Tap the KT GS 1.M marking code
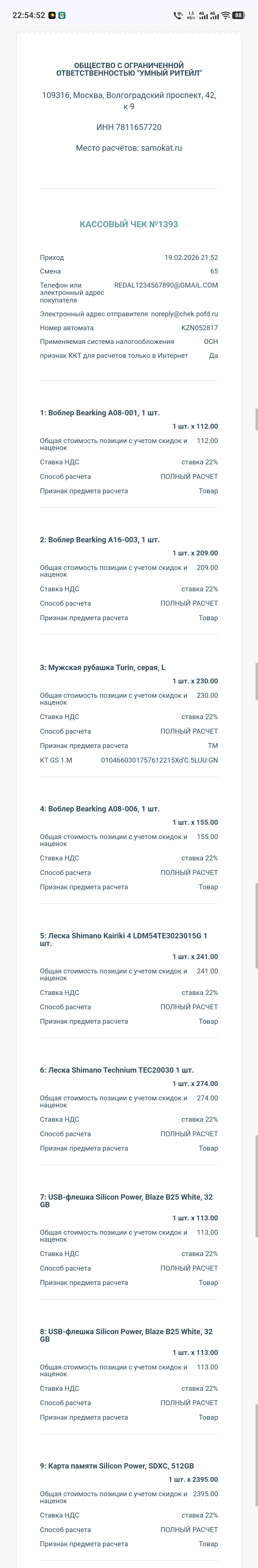Viewport: 258px width, 1568px height. [x=159, y=760]
